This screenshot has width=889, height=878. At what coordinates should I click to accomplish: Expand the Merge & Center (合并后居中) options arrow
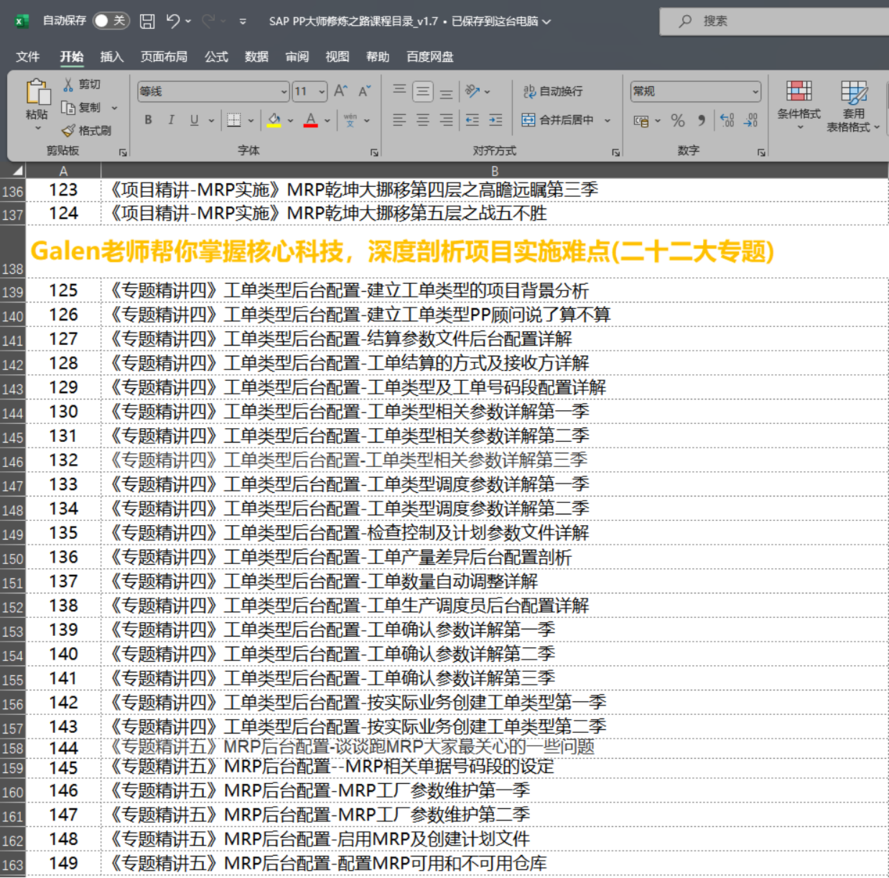pos(607,120)
